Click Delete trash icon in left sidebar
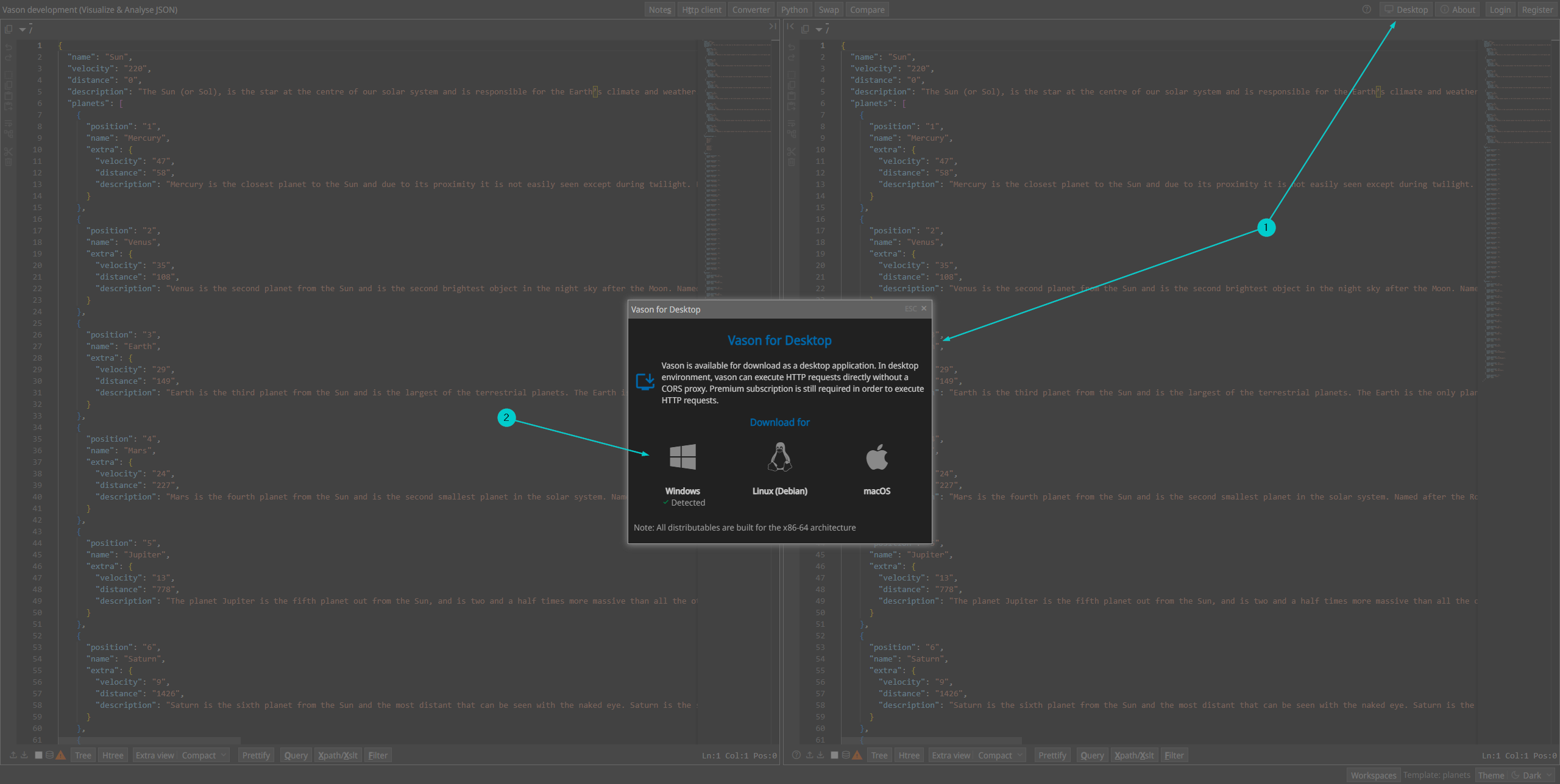 pyautogui.click(x=9, y=162)
